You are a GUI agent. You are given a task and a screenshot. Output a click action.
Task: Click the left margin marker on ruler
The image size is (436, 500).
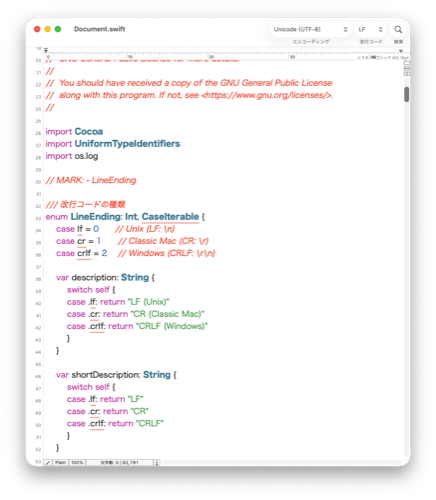[46, 51]
